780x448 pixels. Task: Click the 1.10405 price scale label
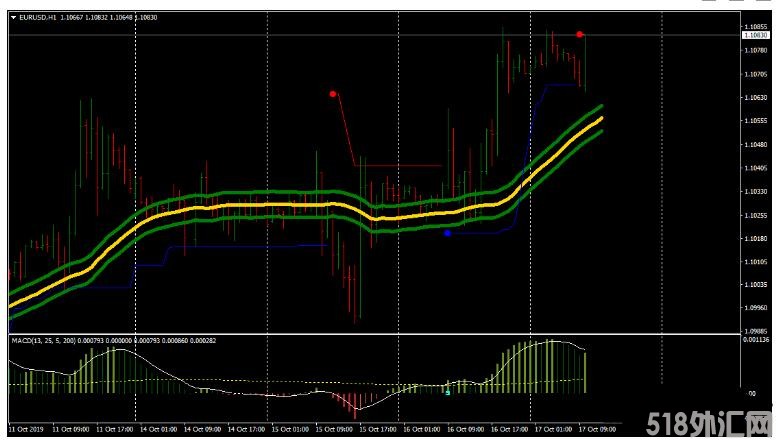pyautogui.click(x=756, y=168)
